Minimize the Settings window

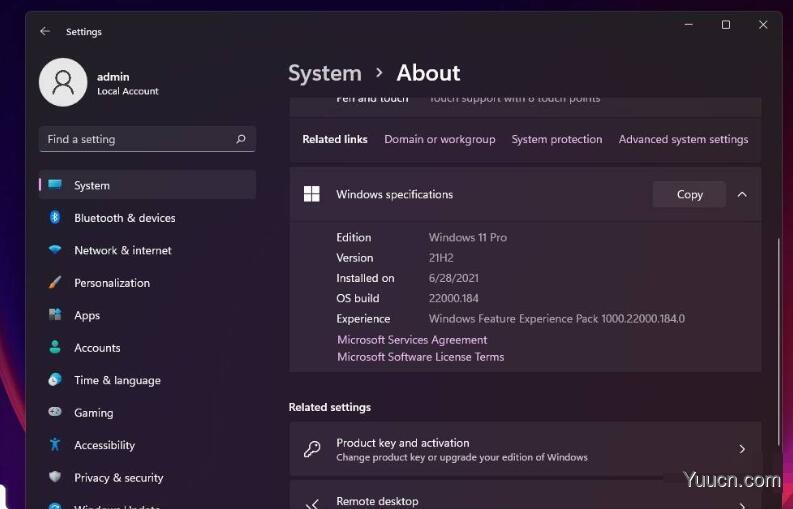pyautogui.click(x=688, y=24)
